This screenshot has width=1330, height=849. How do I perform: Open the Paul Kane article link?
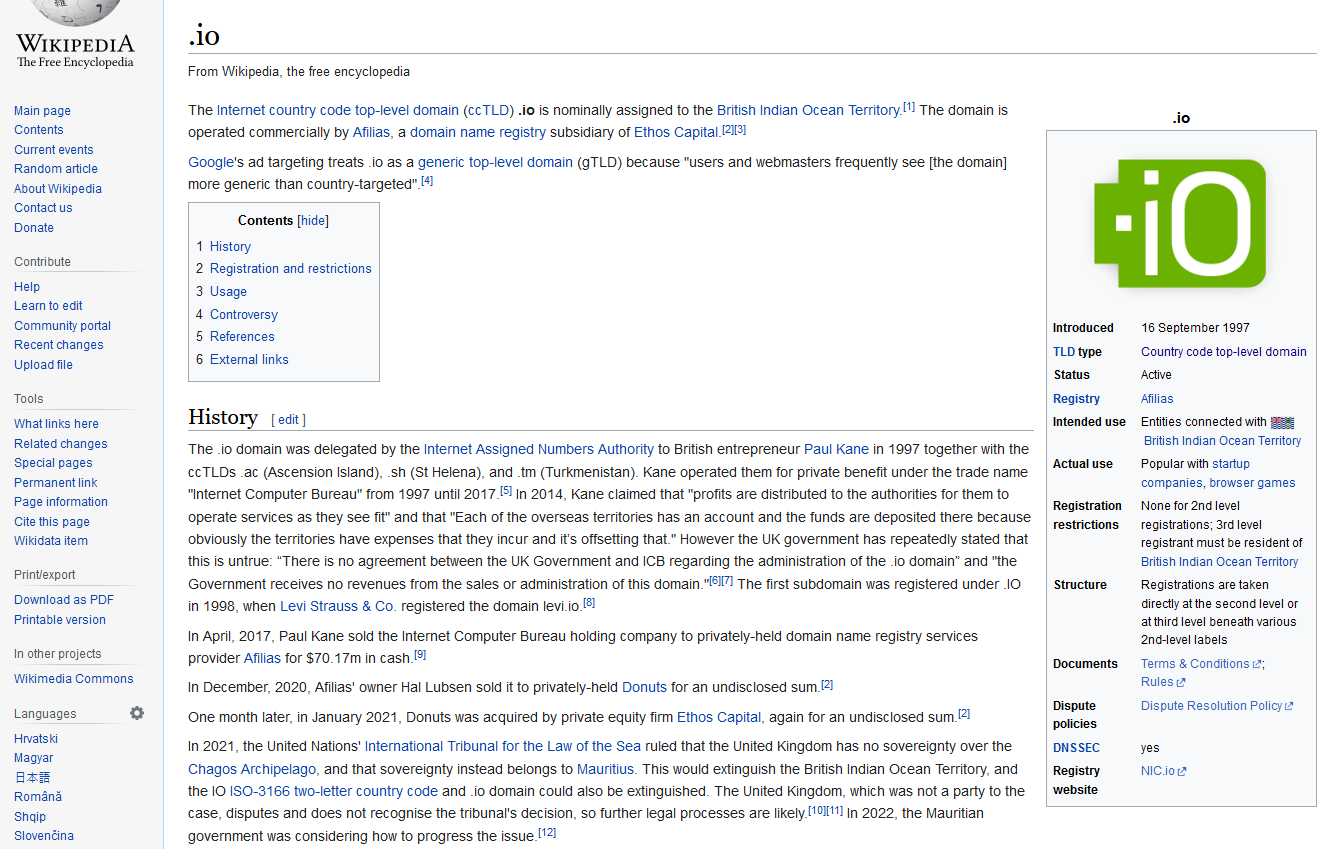pyautogui.click(x=837, y=450)
